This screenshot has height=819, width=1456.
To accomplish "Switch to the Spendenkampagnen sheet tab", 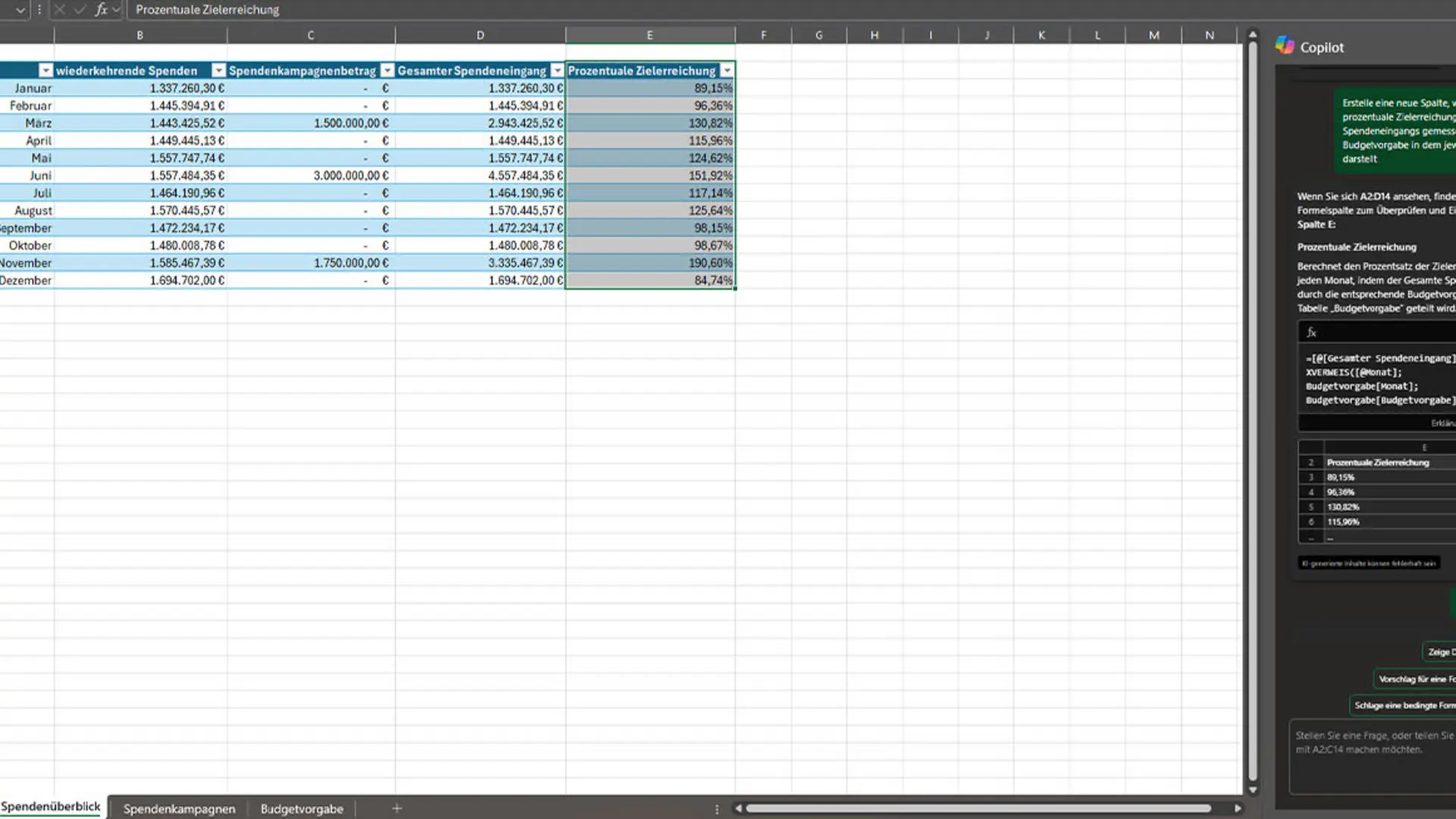I will (x=179, y=808).
